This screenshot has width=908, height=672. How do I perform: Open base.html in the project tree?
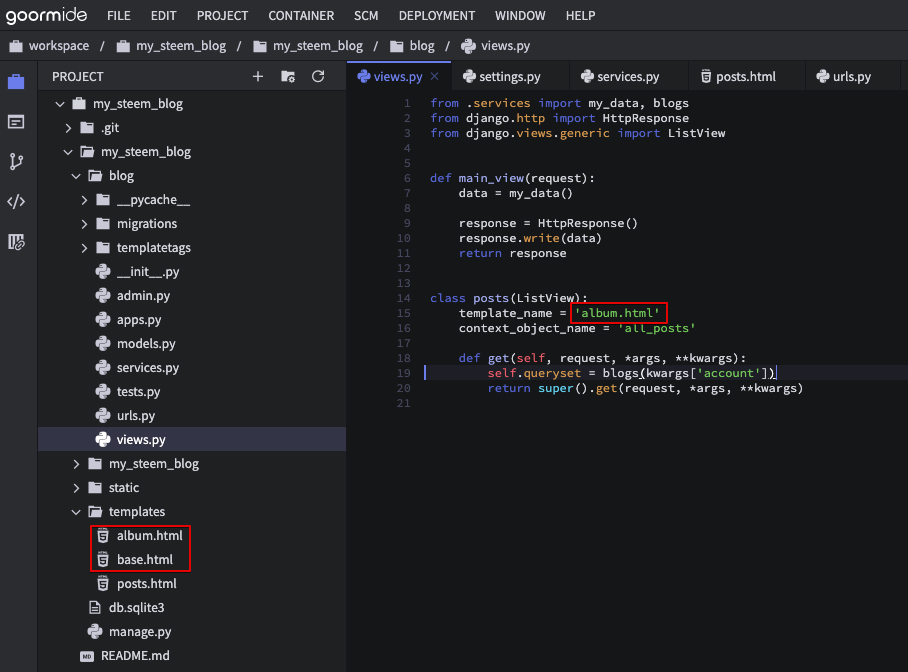coord(145,560)
